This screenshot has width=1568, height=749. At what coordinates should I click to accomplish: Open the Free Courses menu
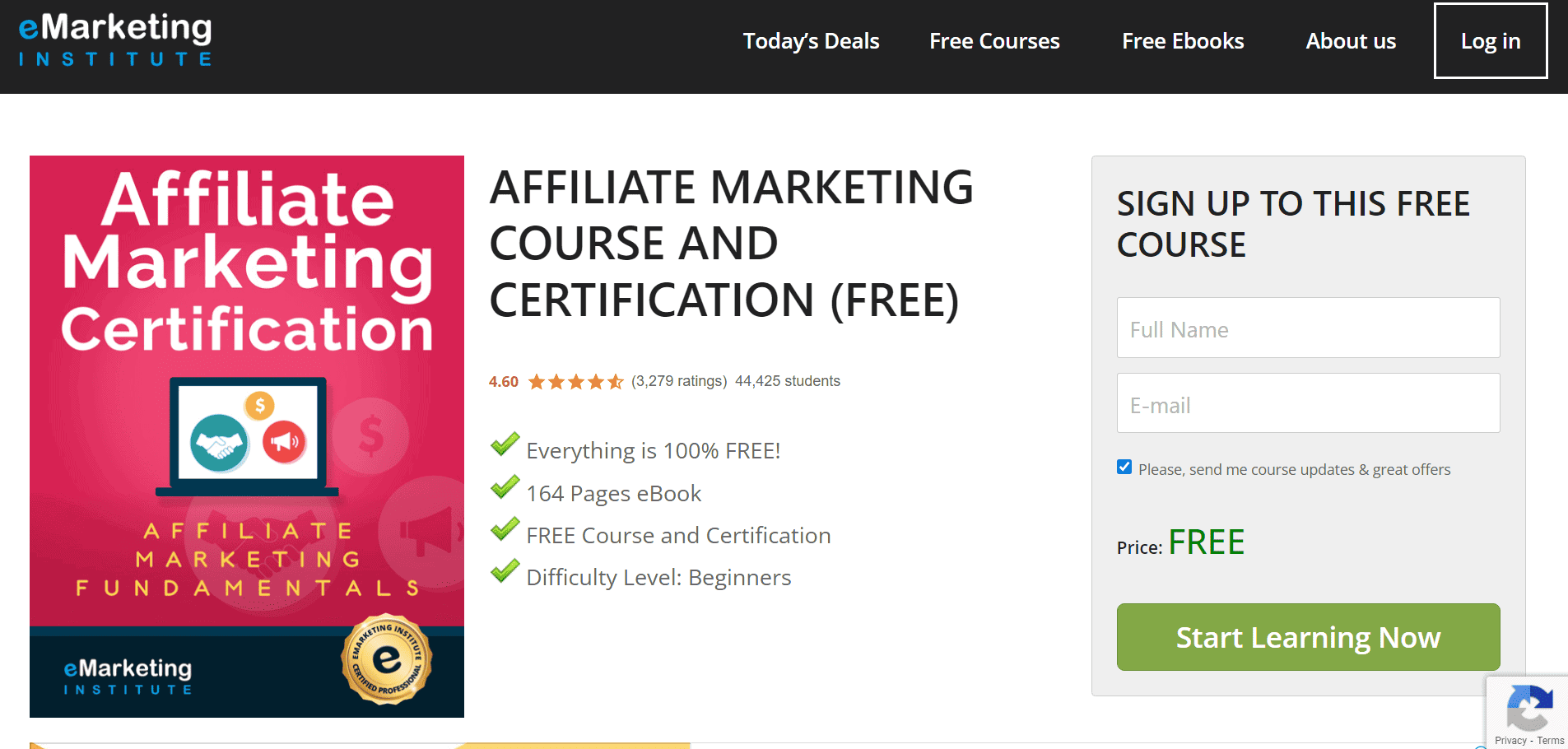click(994, 40)
